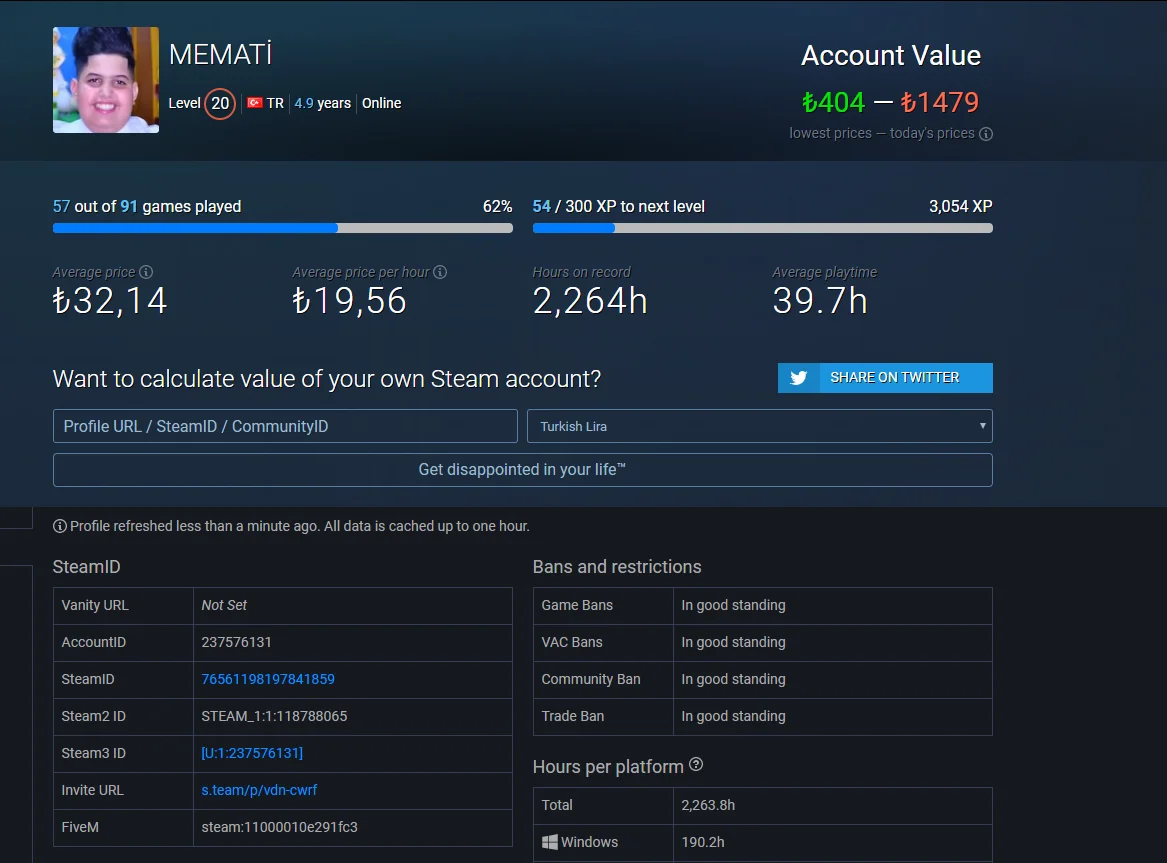Click the ₺404 lowest price value

pyautogui.click(x=834, y=102)
